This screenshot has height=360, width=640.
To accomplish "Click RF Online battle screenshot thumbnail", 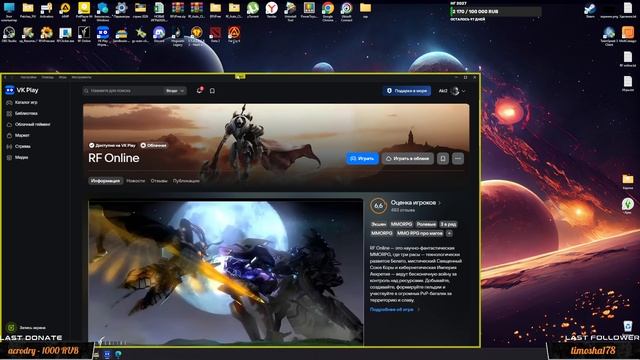I will coord(225,272).
